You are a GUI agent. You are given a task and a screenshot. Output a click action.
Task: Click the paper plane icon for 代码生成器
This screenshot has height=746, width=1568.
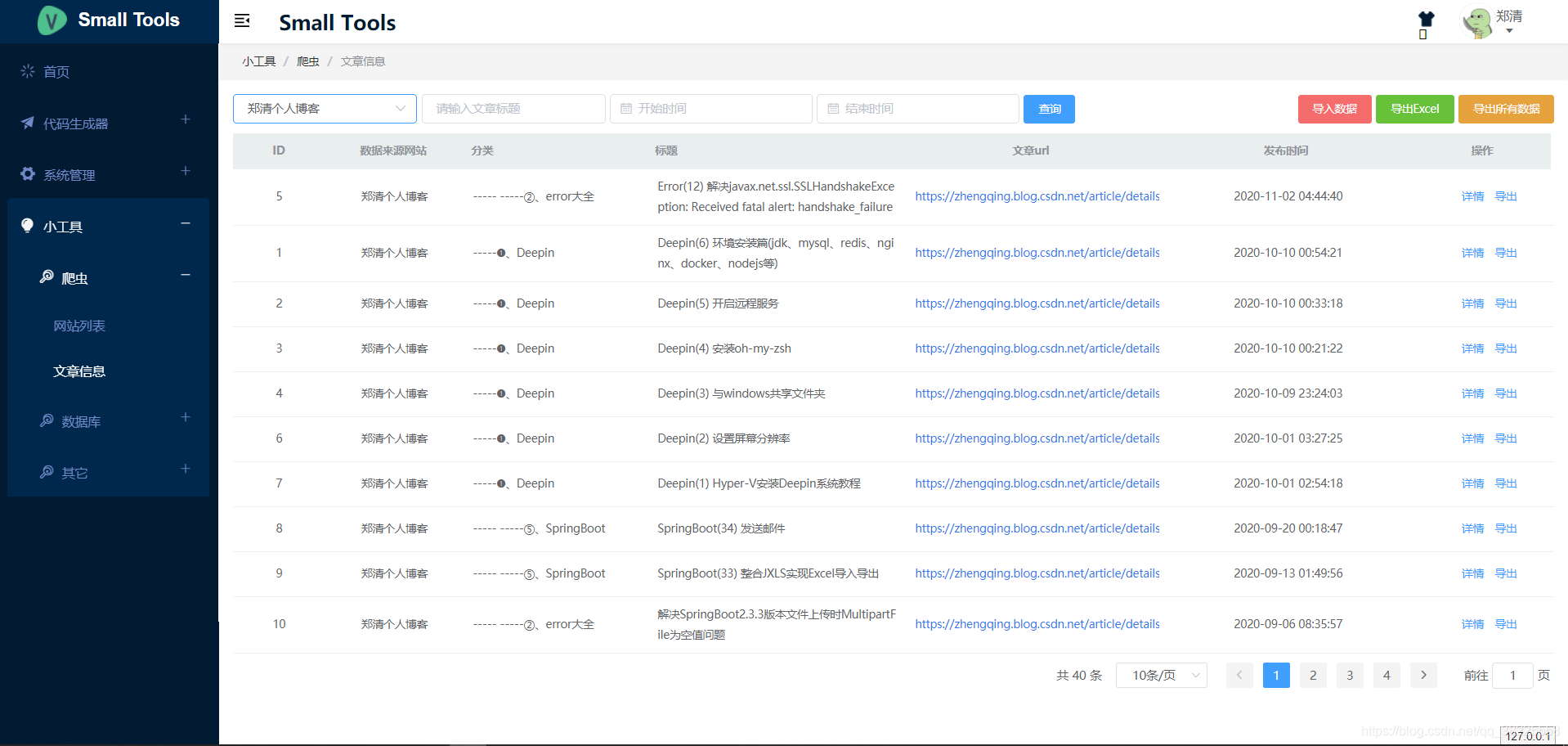point(28,123)
